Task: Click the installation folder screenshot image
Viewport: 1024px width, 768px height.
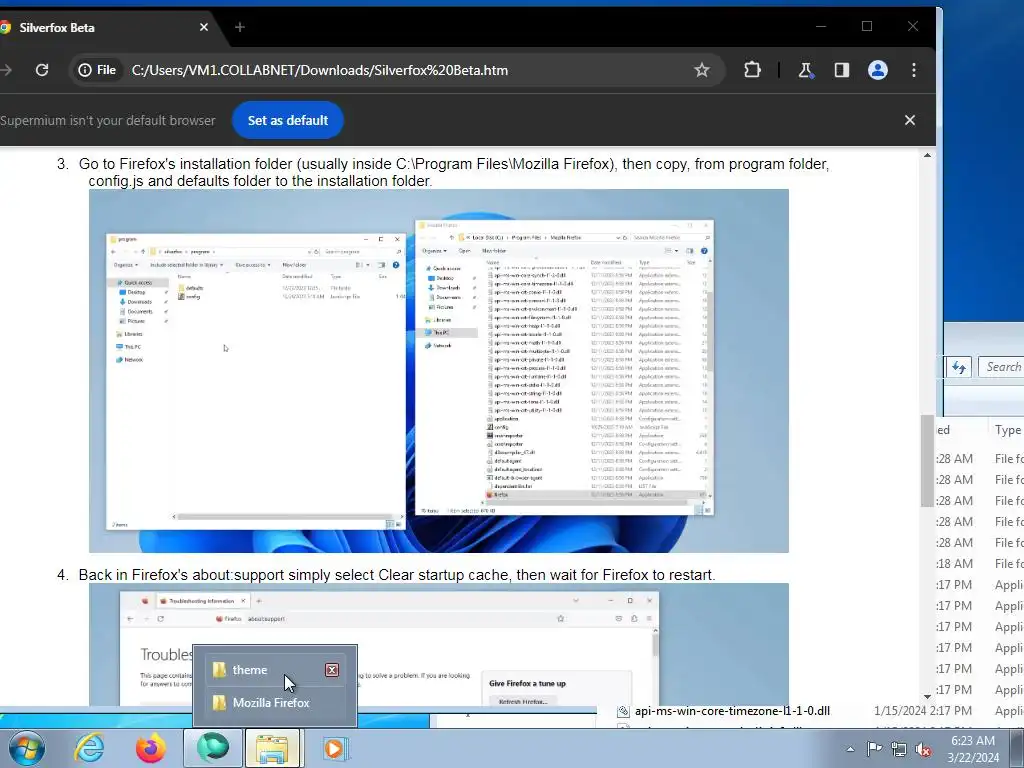Action: [x=439, y=371]
